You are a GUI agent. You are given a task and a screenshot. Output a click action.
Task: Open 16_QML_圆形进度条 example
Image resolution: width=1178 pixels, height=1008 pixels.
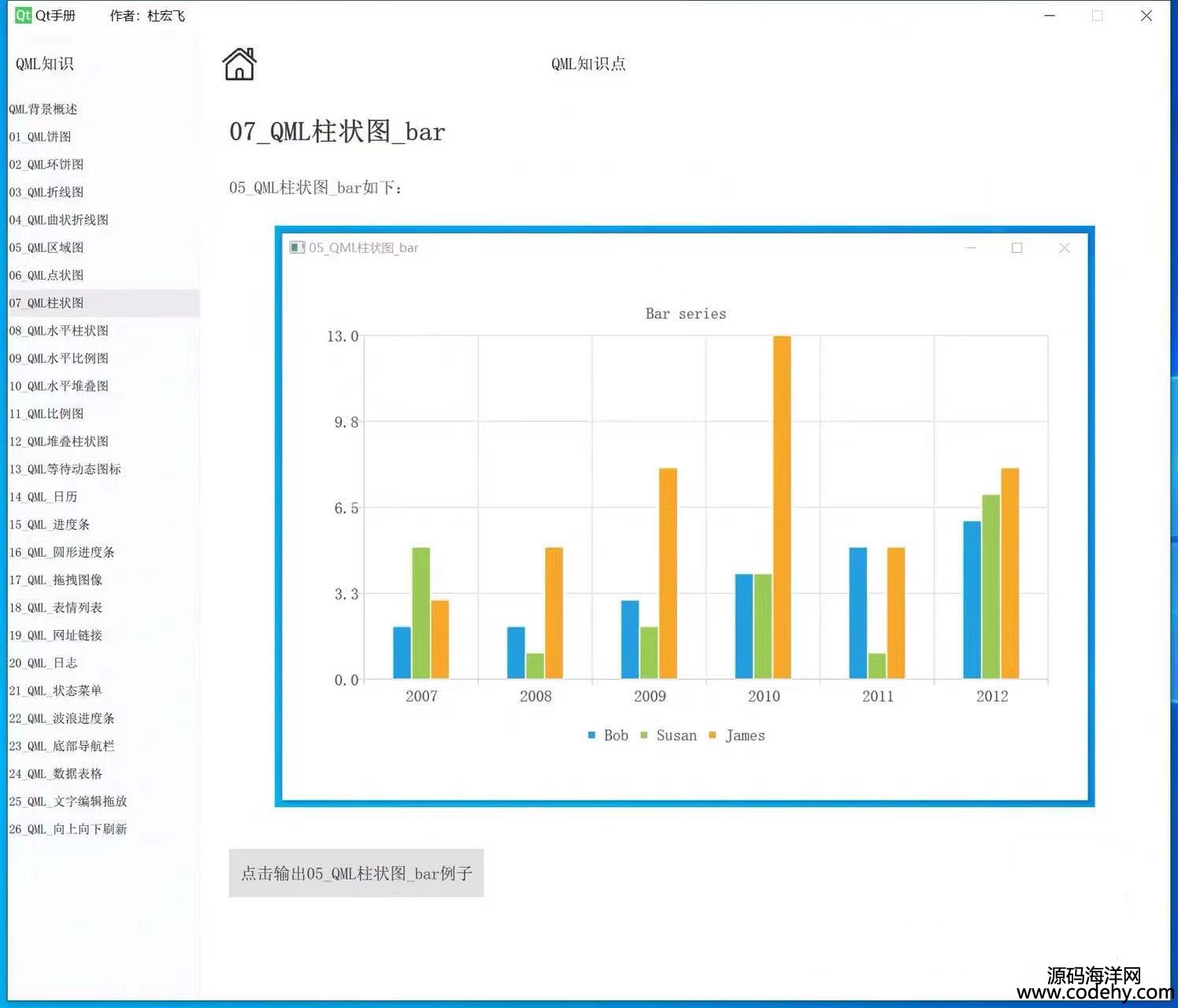pos(62,553)
